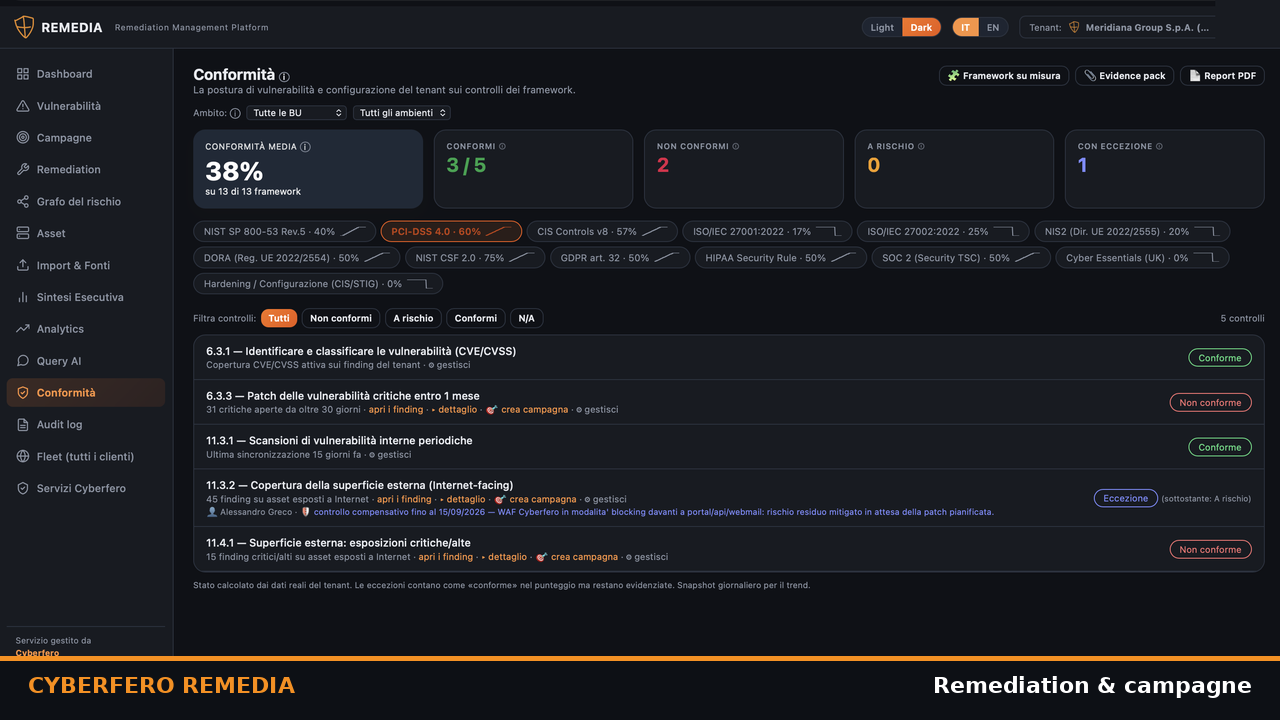Filter controls by Conformi
The image size is (1280, 720).
(x=476, y=318)
